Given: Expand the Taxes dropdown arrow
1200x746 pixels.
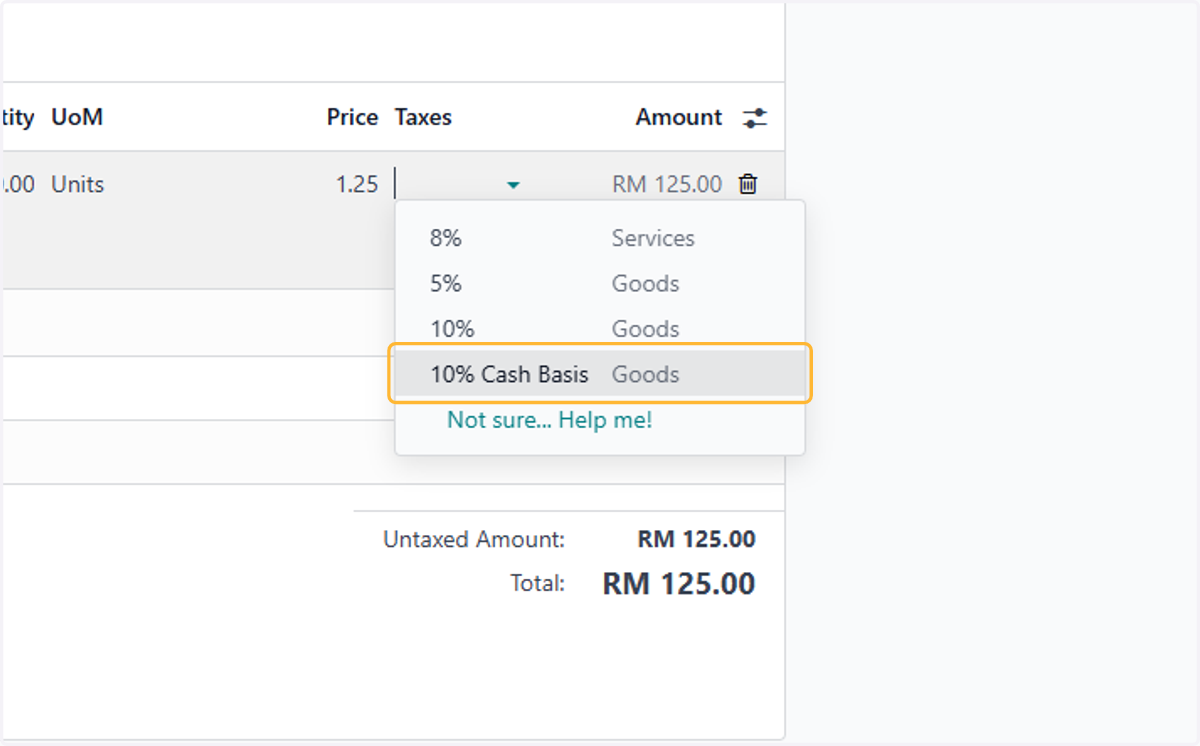Looking at the screenshot, I should tap(513, 185).
